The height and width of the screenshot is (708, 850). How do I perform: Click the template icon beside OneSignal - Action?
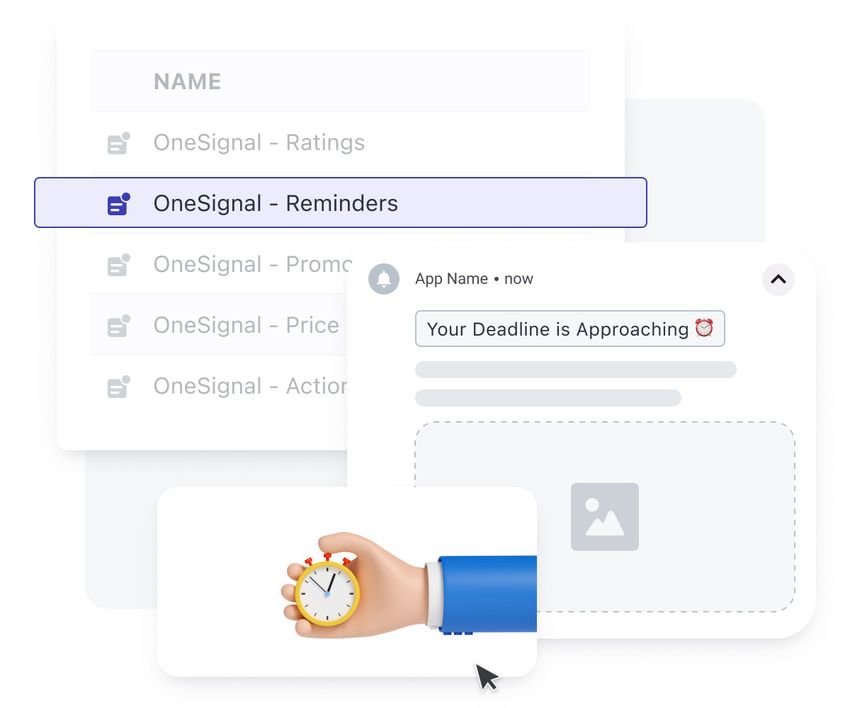point(119,387)
